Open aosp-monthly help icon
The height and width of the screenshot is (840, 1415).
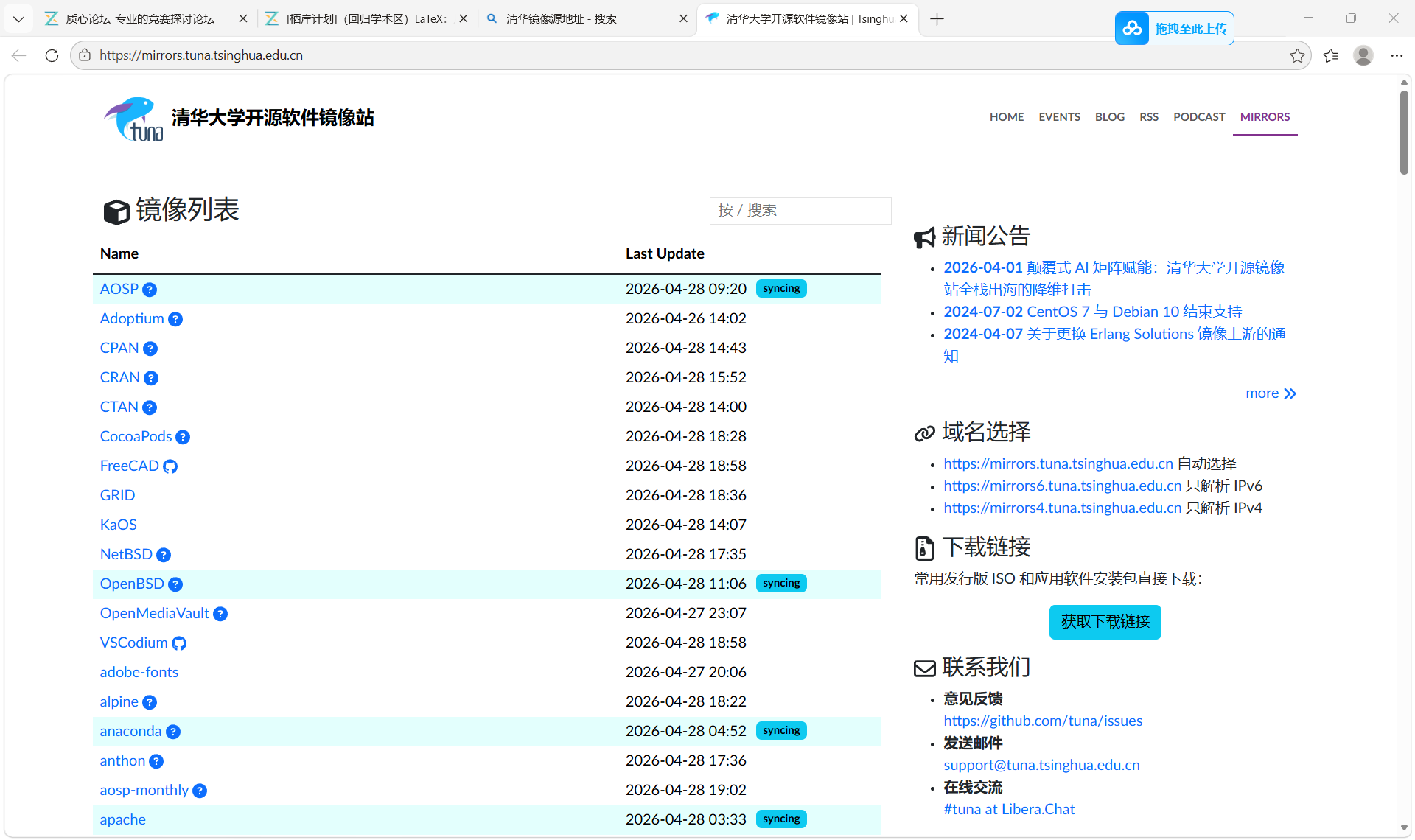tap(200, 791)
